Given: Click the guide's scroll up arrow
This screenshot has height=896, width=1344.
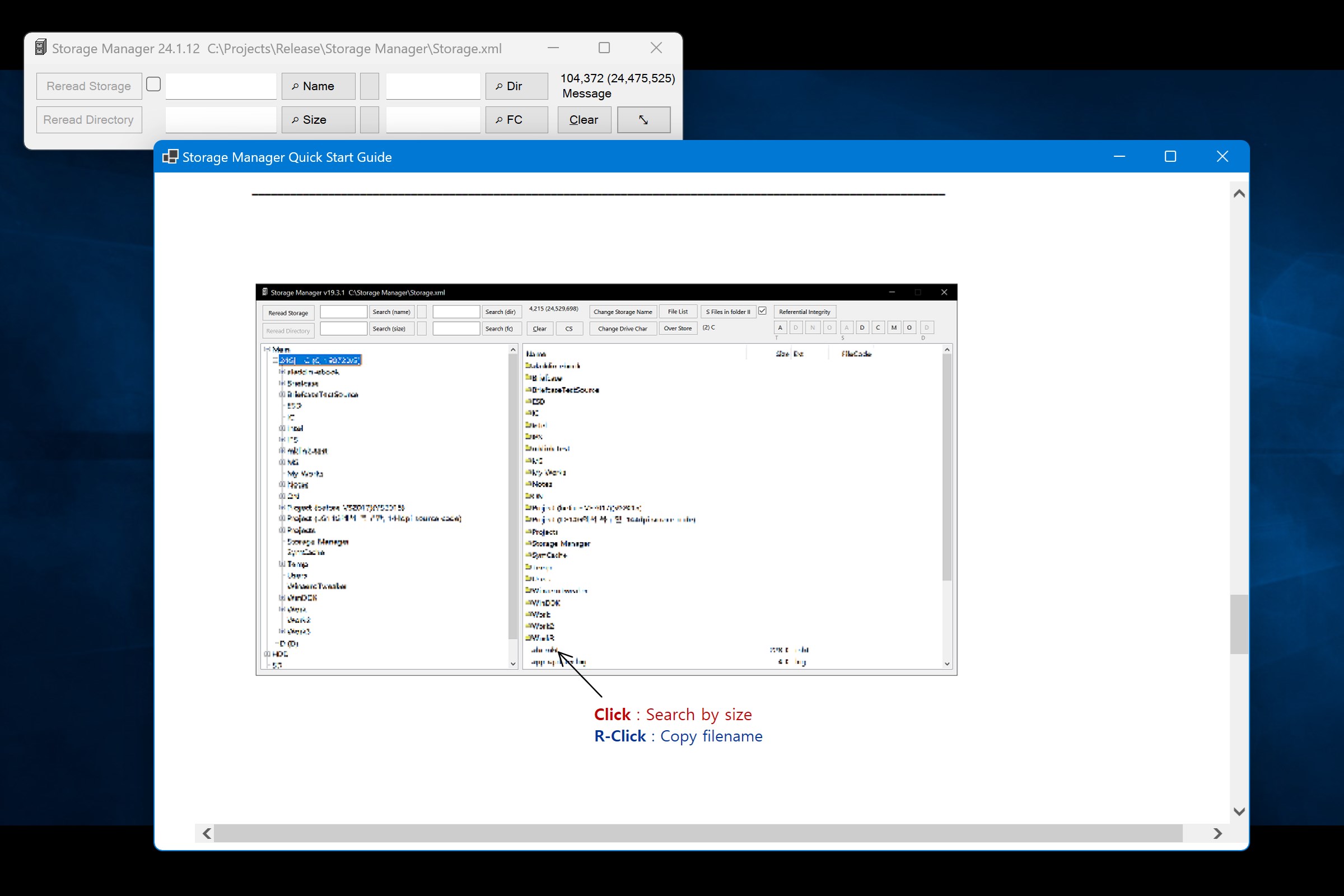Looking at the screenshot, I should (x=1238, y=194).
